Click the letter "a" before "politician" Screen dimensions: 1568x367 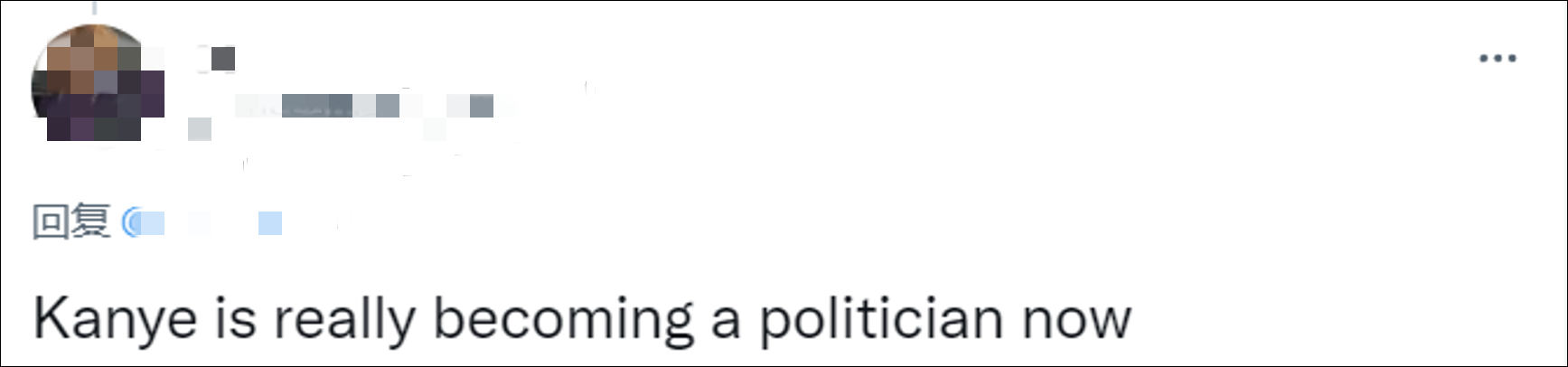726,320
